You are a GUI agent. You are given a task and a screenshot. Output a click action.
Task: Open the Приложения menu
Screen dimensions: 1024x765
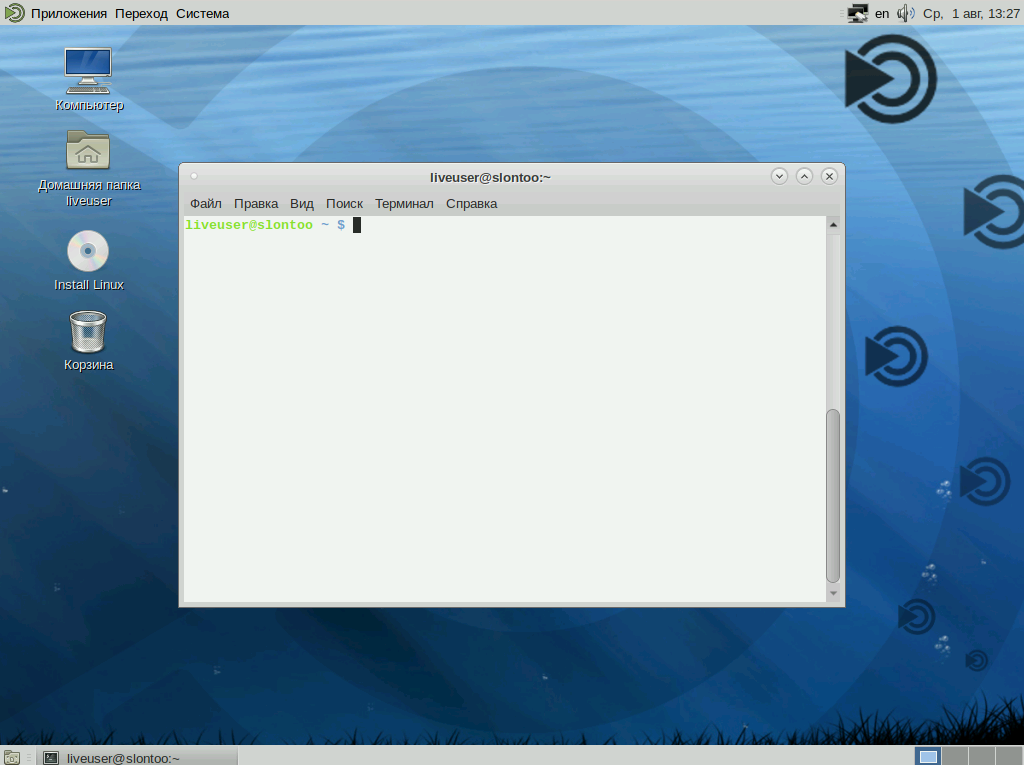(x=68, y=13)
